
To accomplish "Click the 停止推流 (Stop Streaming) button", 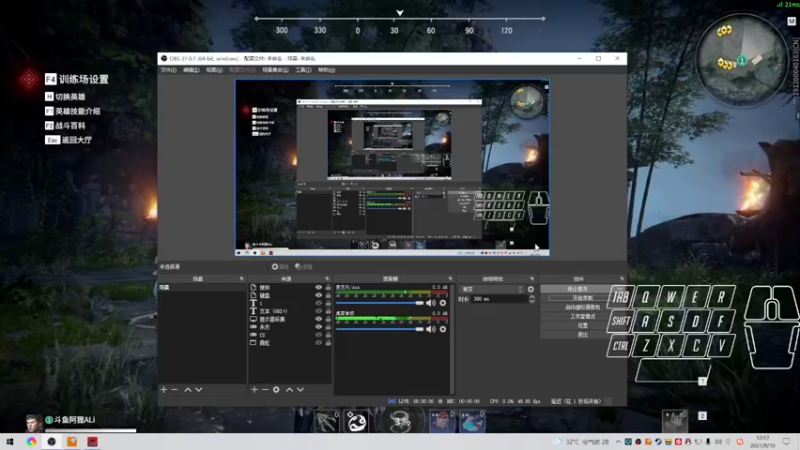I will [x=578, y=289].
